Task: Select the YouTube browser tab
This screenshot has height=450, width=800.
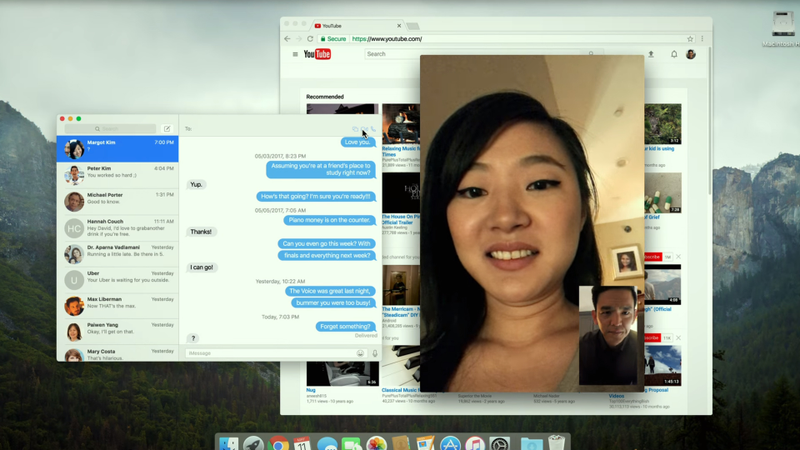Action: click(x=355, y=26)
